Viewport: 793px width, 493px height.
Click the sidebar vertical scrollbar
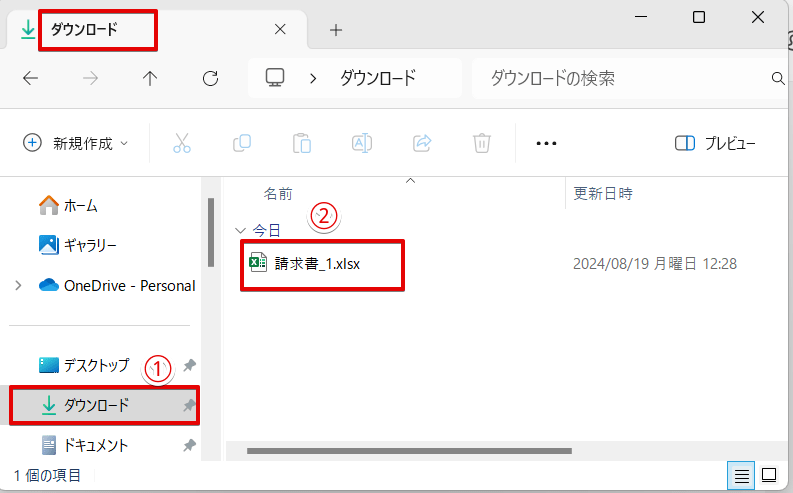pyautogui.click(x=211, y=232)
